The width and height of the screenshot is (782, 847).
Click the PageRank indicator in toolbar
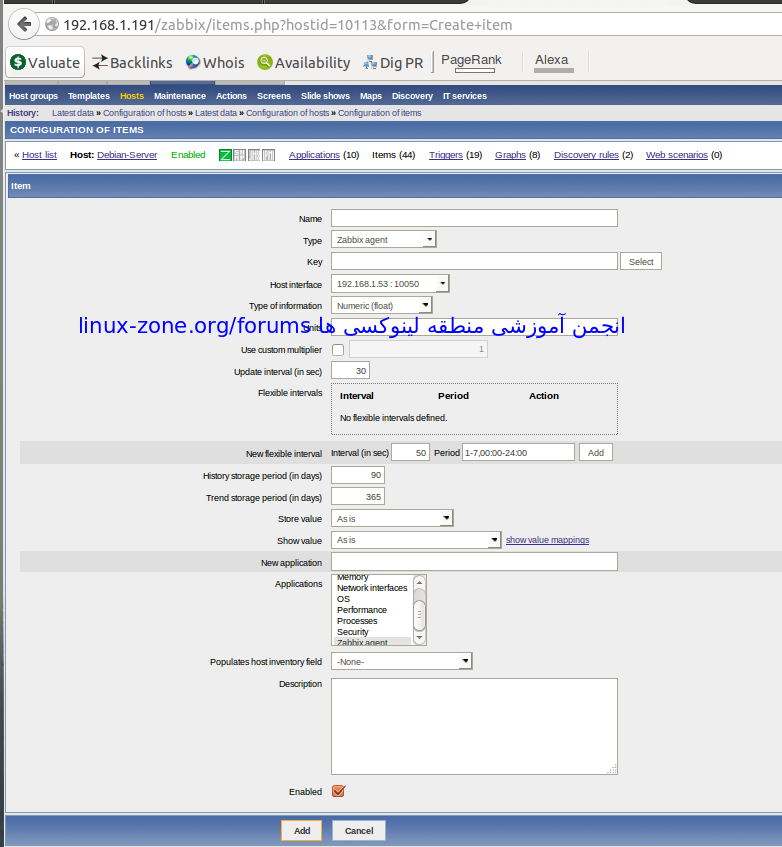point(471,61)
